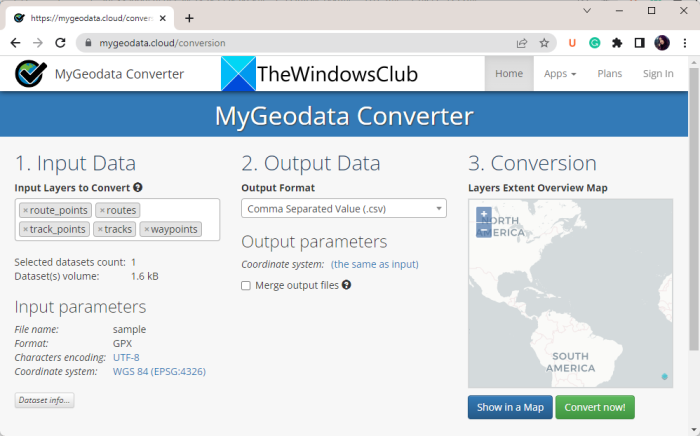Click the Convert now! button
The image size is (700, 436).
(x=595, y=407)
